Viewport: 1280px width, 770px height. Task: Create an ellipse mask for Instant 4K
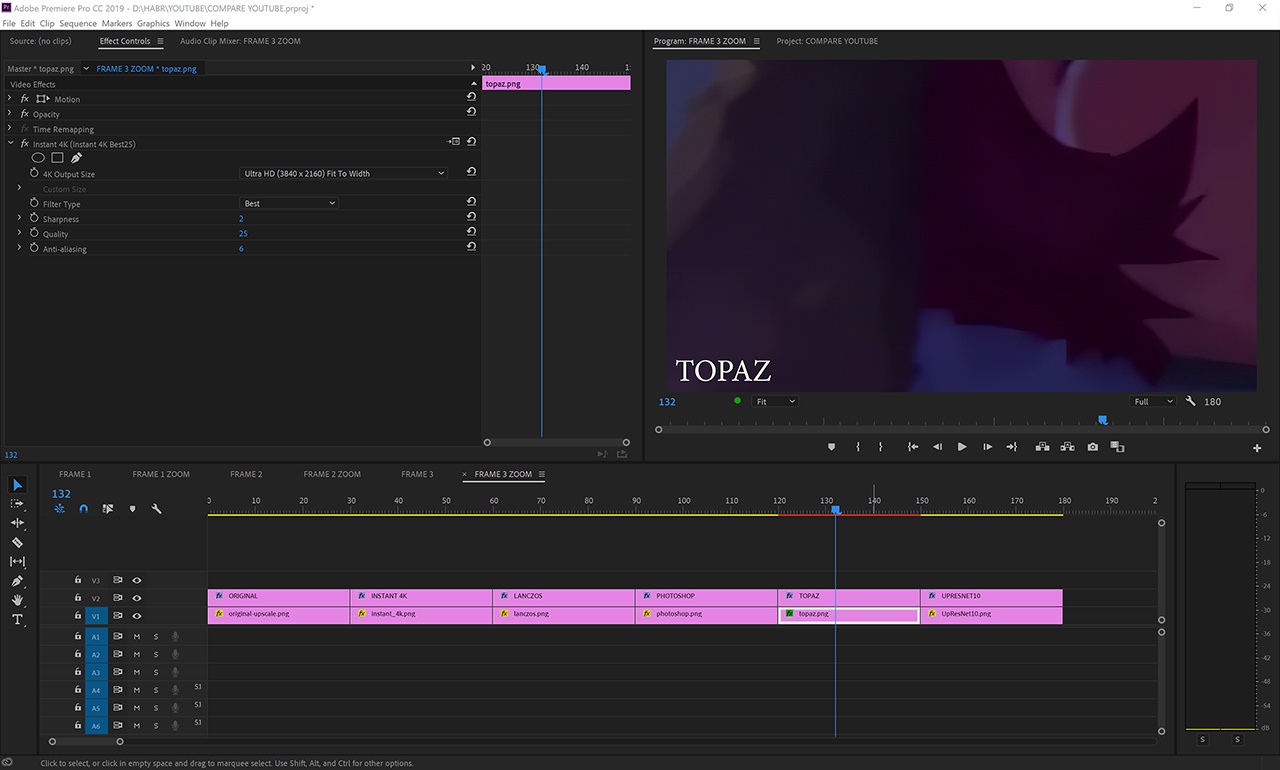[x=38, y=158]
